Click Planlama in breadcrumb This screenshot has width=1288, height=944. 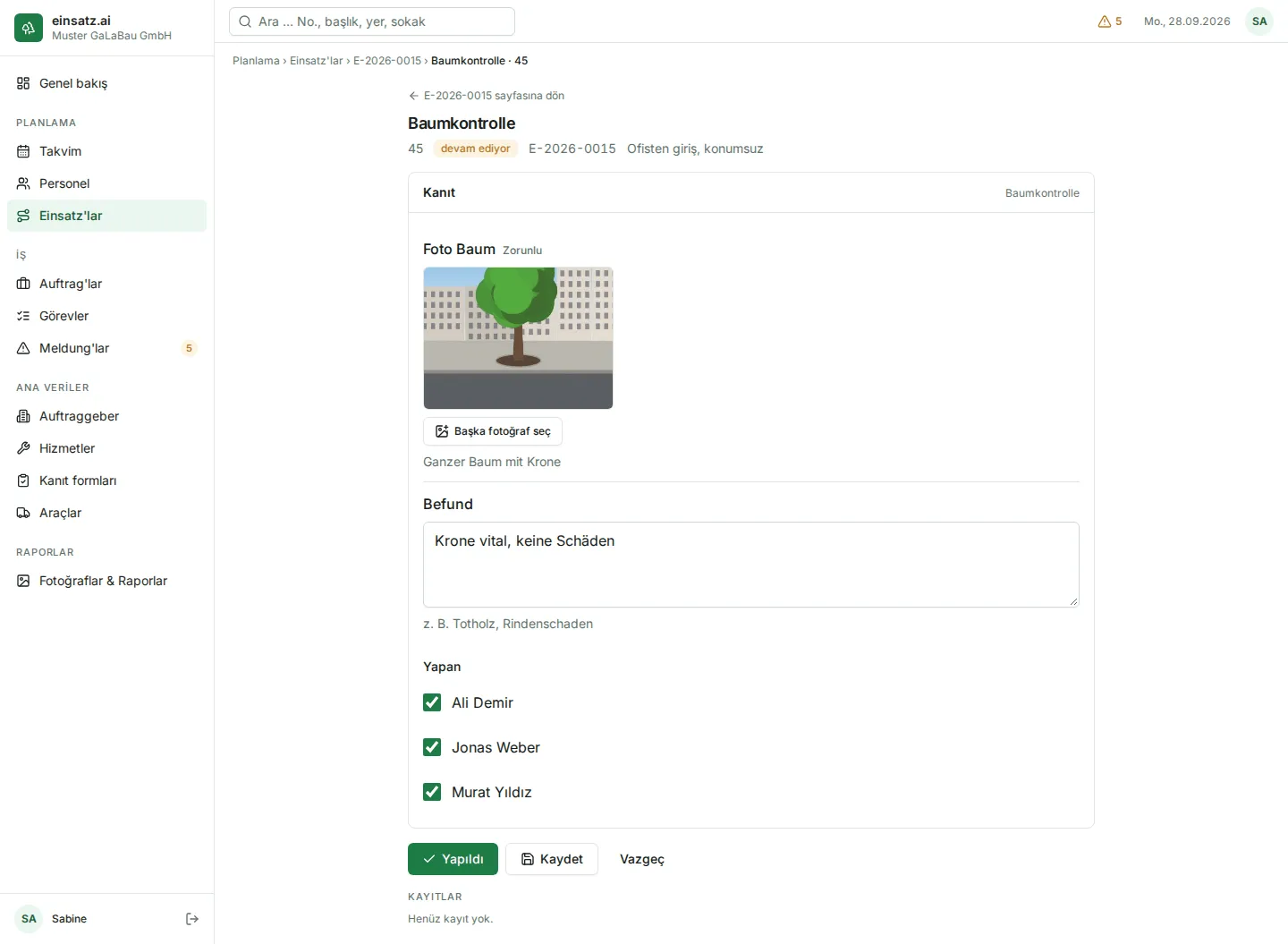(256, 61)
